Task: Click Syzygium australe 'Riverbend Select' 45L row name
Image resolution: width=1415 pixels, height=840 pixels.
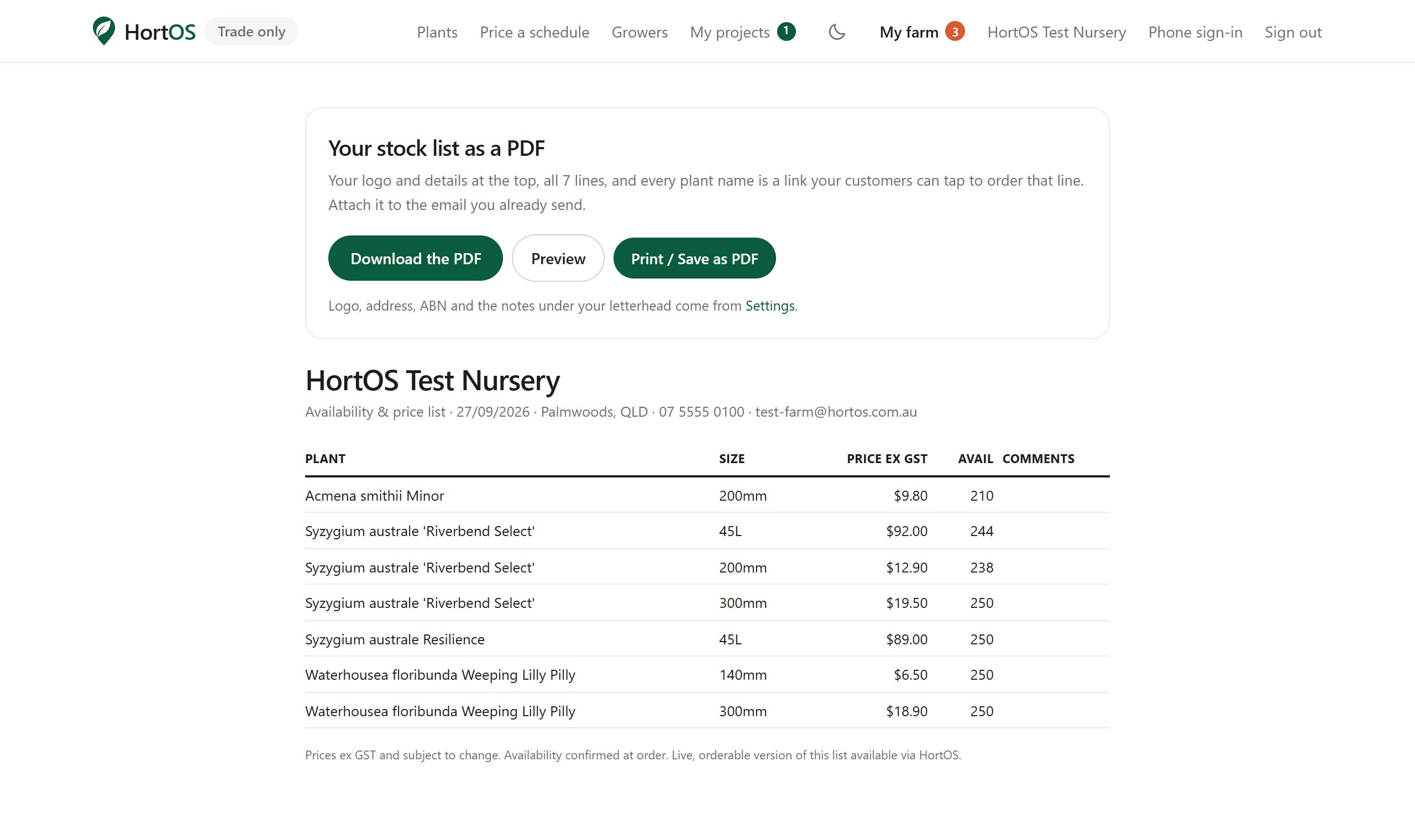Action: [x=420, y=531]
